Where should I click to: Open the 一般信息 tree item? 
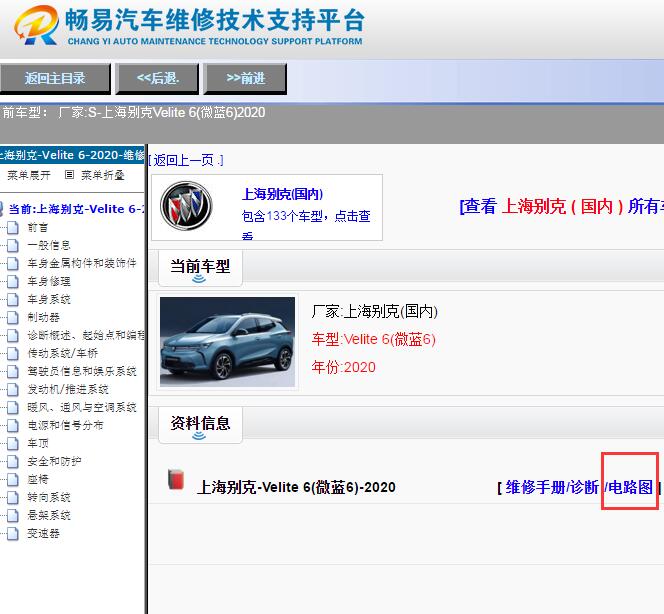click(49, 246)
